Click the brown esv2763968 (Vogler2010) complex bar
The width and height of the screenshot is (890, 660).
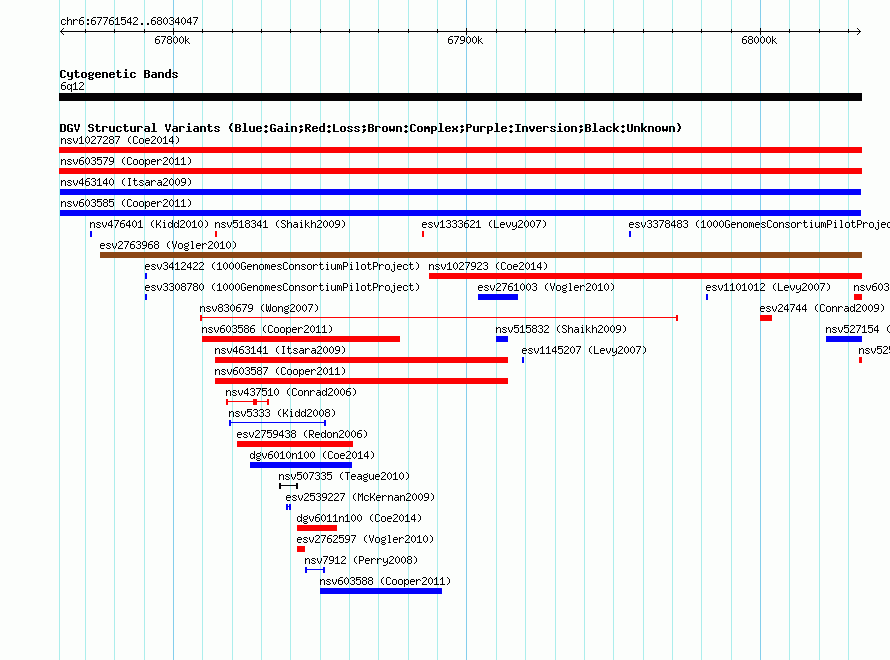coord(481,255)
